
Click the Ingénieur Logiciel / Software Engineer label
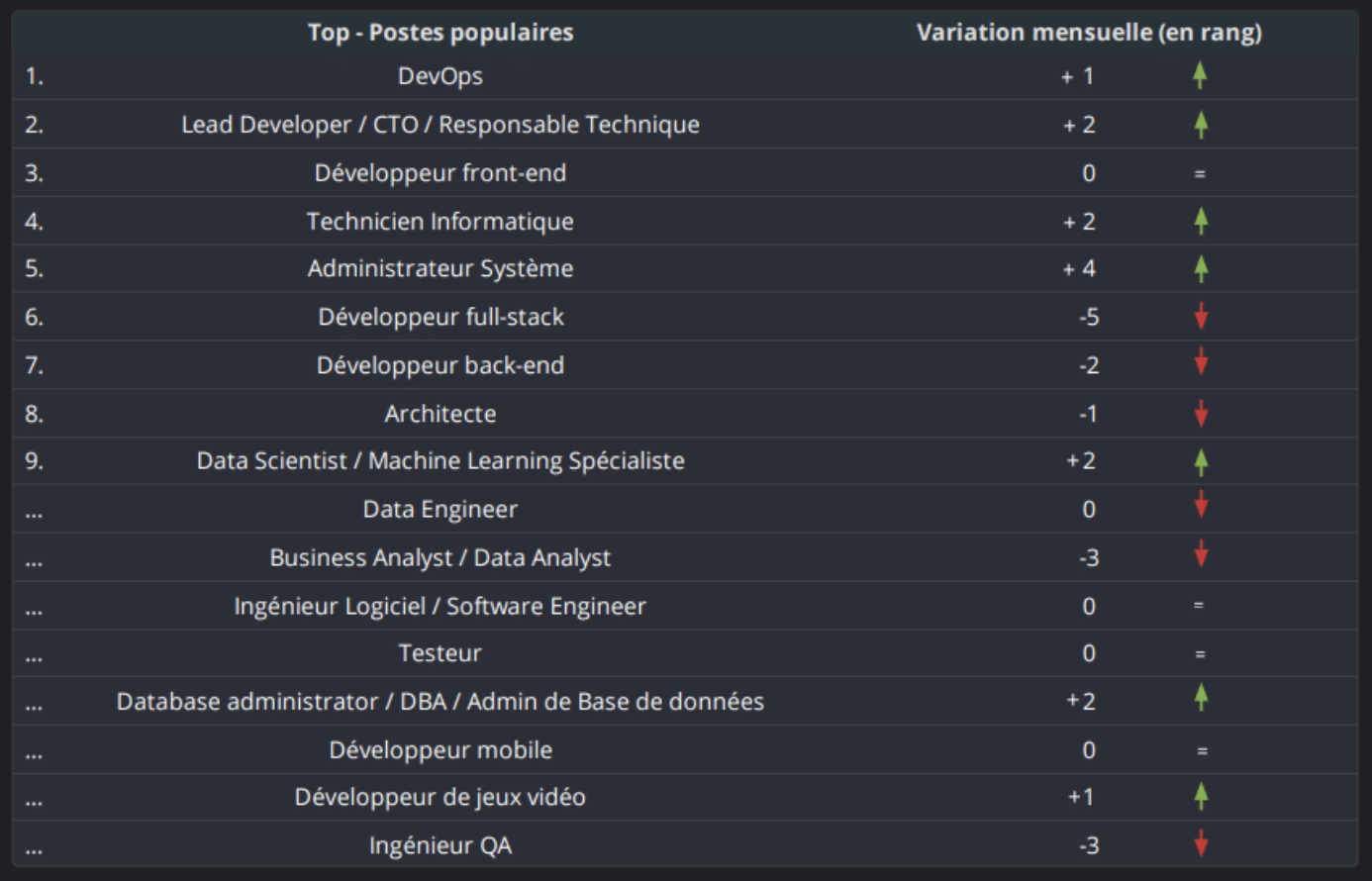click(x=441, y=606)
